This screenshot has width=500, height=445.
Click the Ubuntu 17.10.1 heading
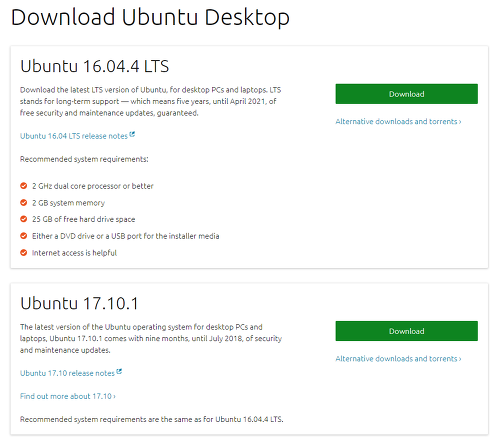[79, 303]
